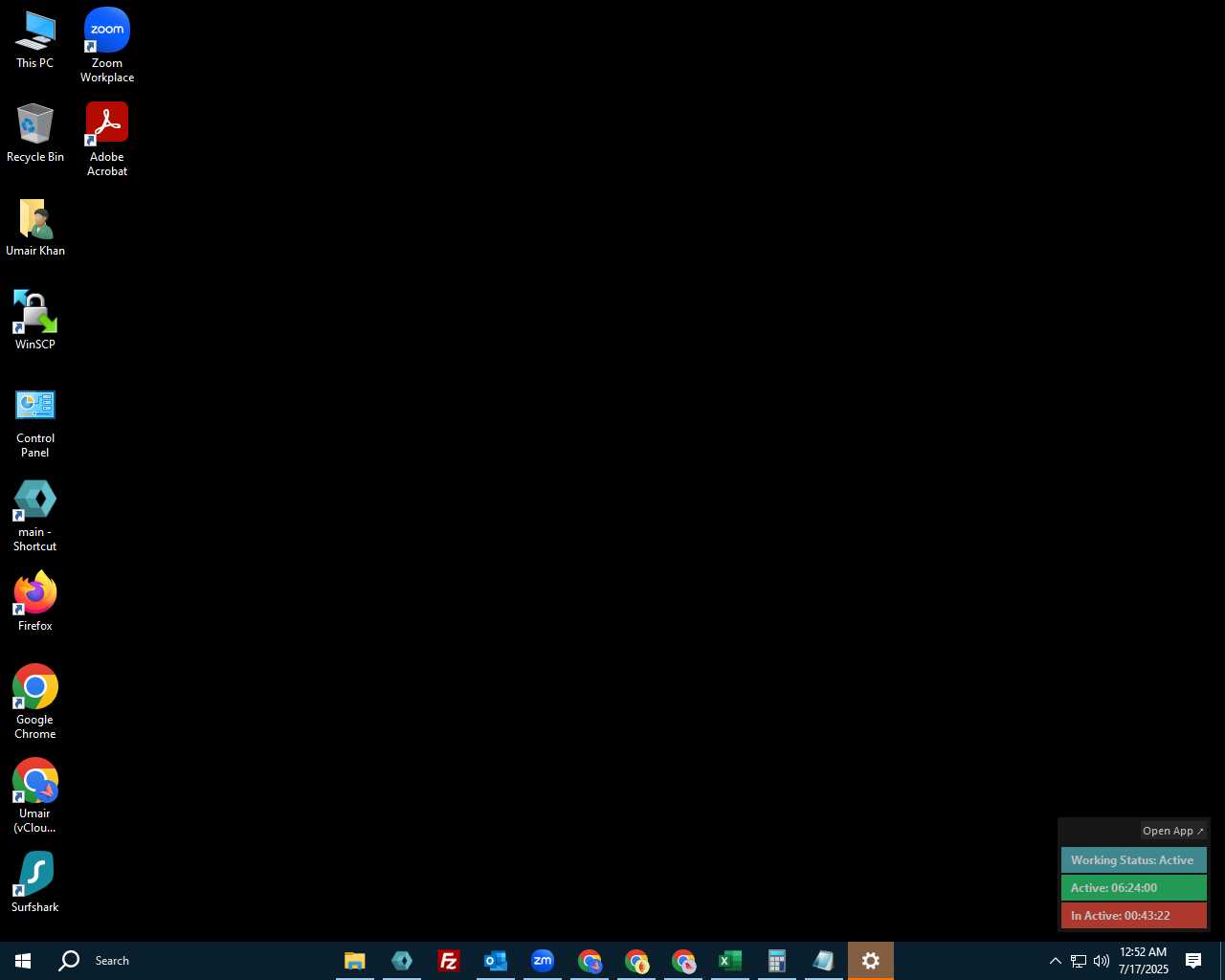The height and width of the screenshot is (980, 1225).
Task: Open the volume control tray icon
Action: tap(1102, 961)
